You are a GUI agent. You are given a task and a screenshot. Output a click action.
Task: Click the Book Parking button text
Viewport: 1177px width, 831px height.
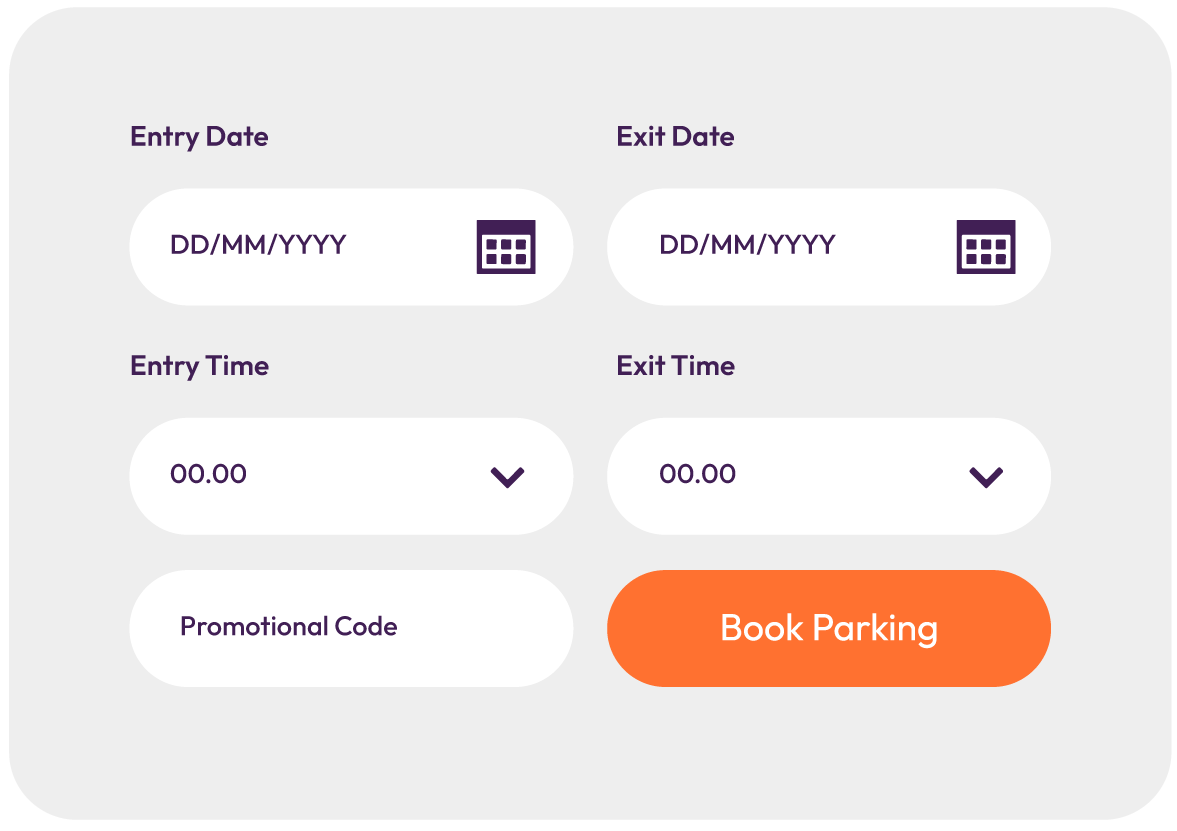[x=829, y=629]
